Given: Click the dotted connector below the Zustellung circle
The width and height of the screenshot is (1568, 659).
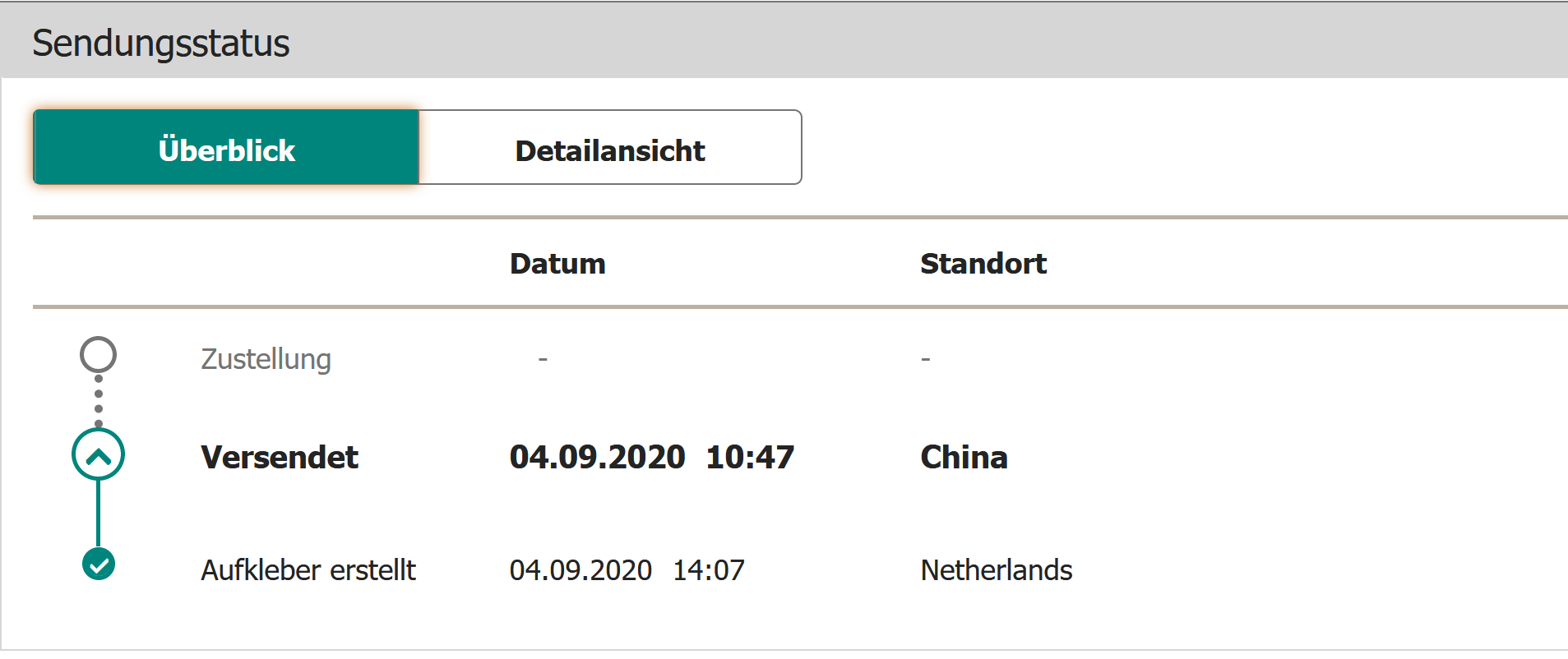Looking at the screenshot, I should pyautogui.click(x=99, y=400).
